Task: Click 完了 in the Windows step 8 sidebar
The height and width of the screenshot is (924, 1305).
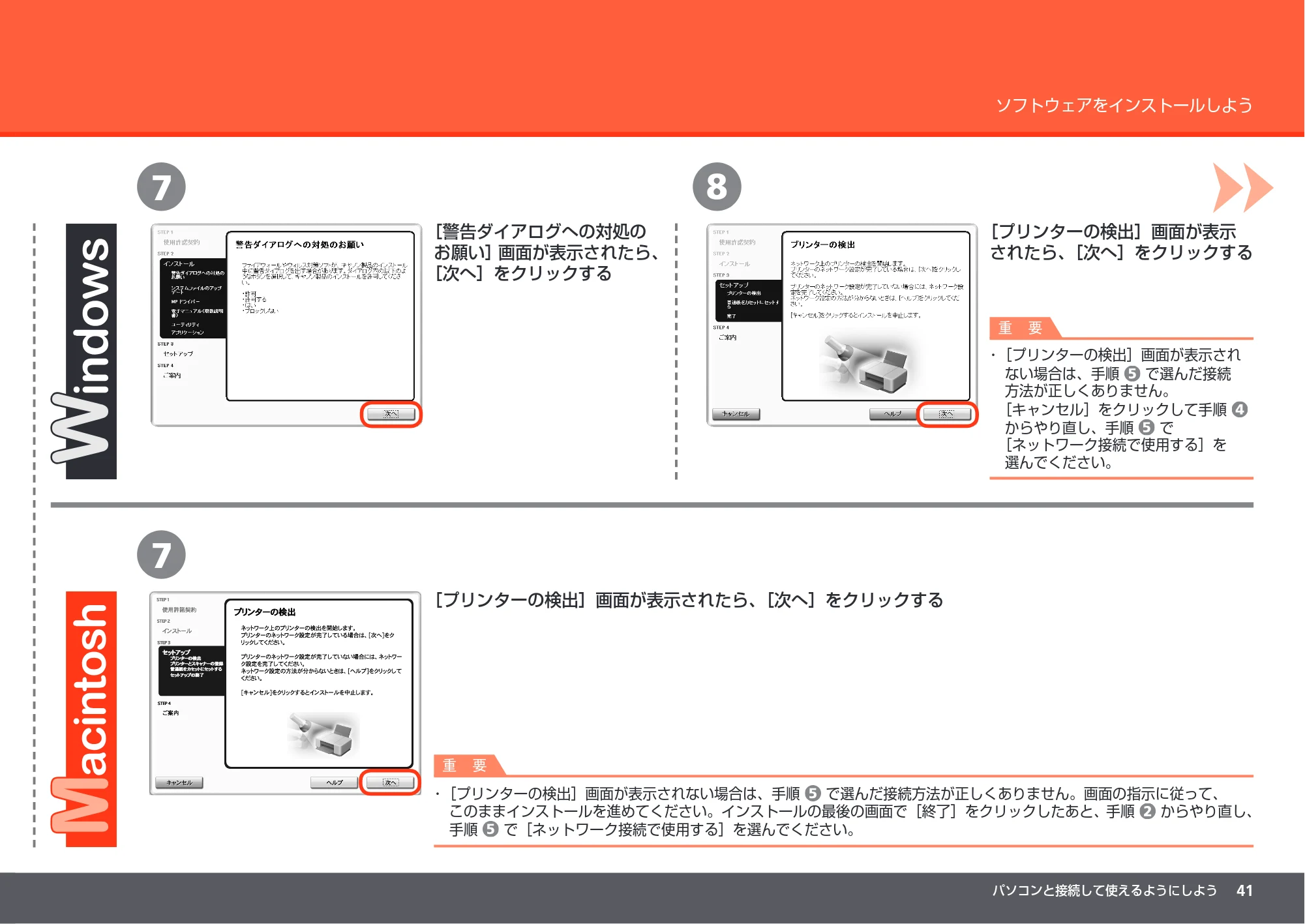Action: tap(731, 316)
